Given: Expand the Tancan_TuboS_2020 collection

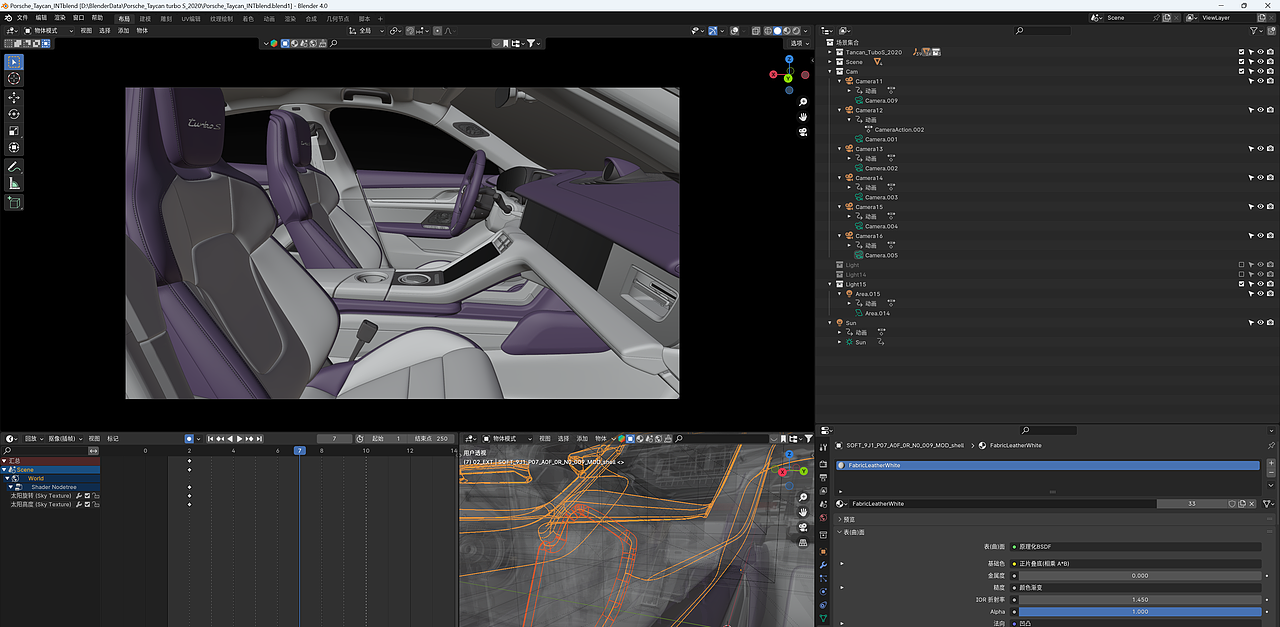Looking at the screenshot, I should 829,52.
